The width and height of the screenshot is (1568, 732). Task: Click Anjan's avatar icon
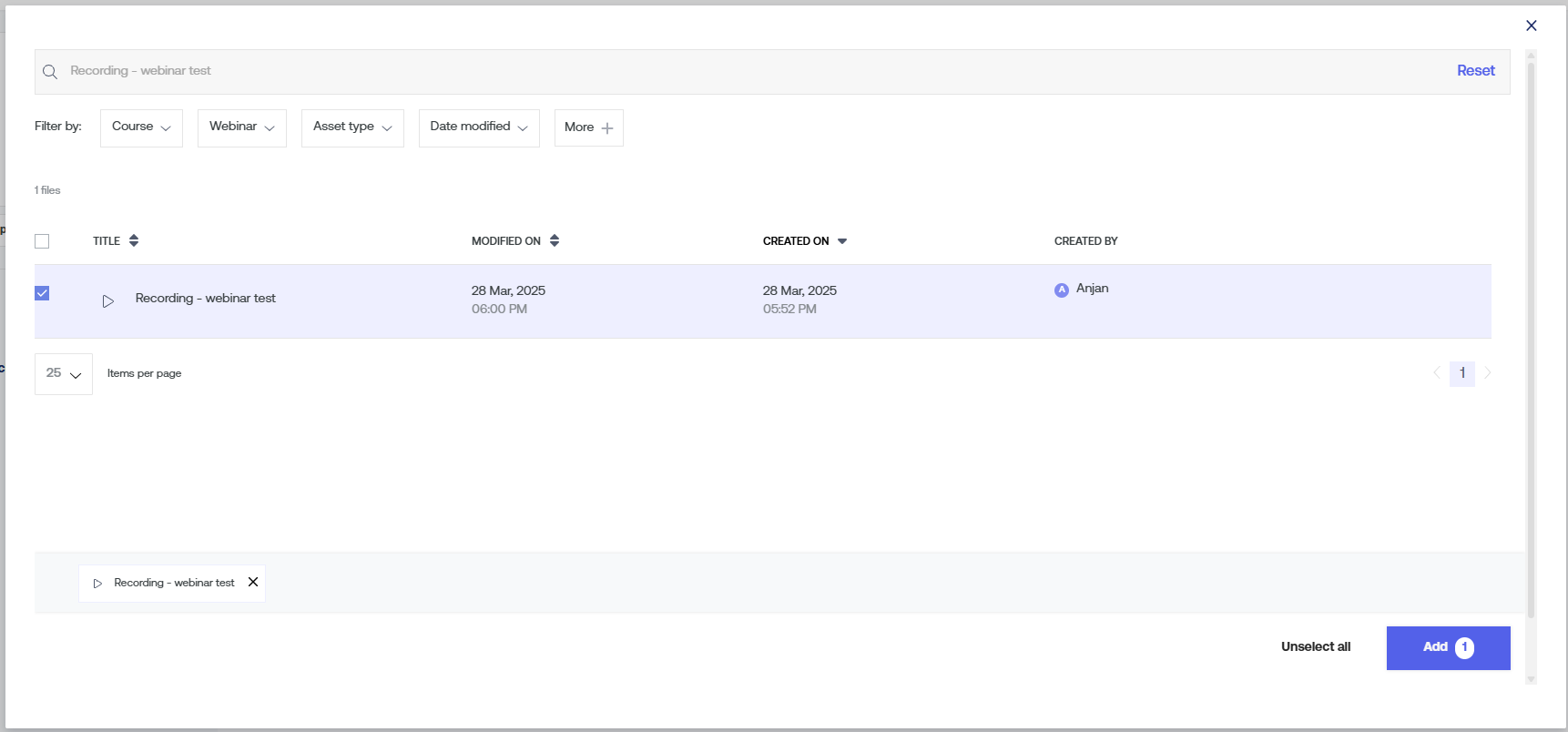[1062, 290]
